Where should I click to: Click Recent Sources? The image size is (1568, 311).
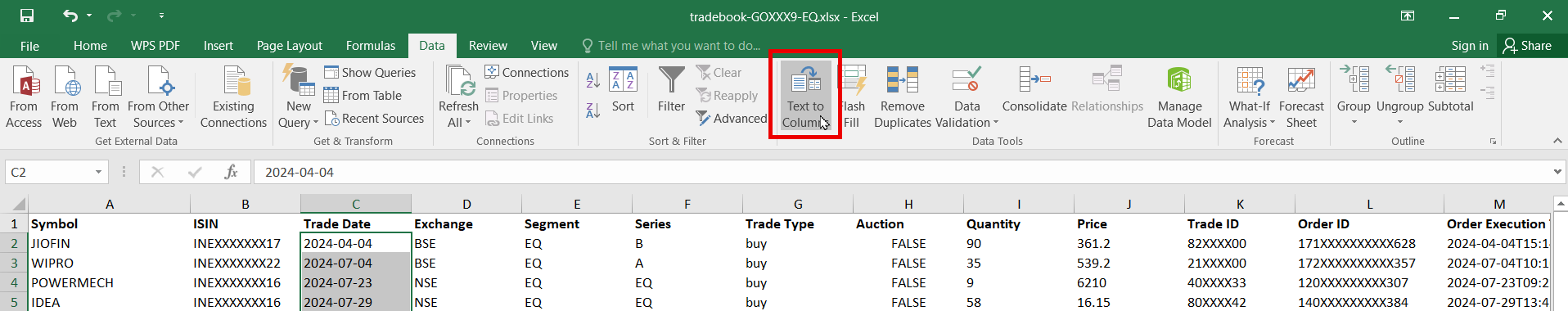click(x=374, y=119)
